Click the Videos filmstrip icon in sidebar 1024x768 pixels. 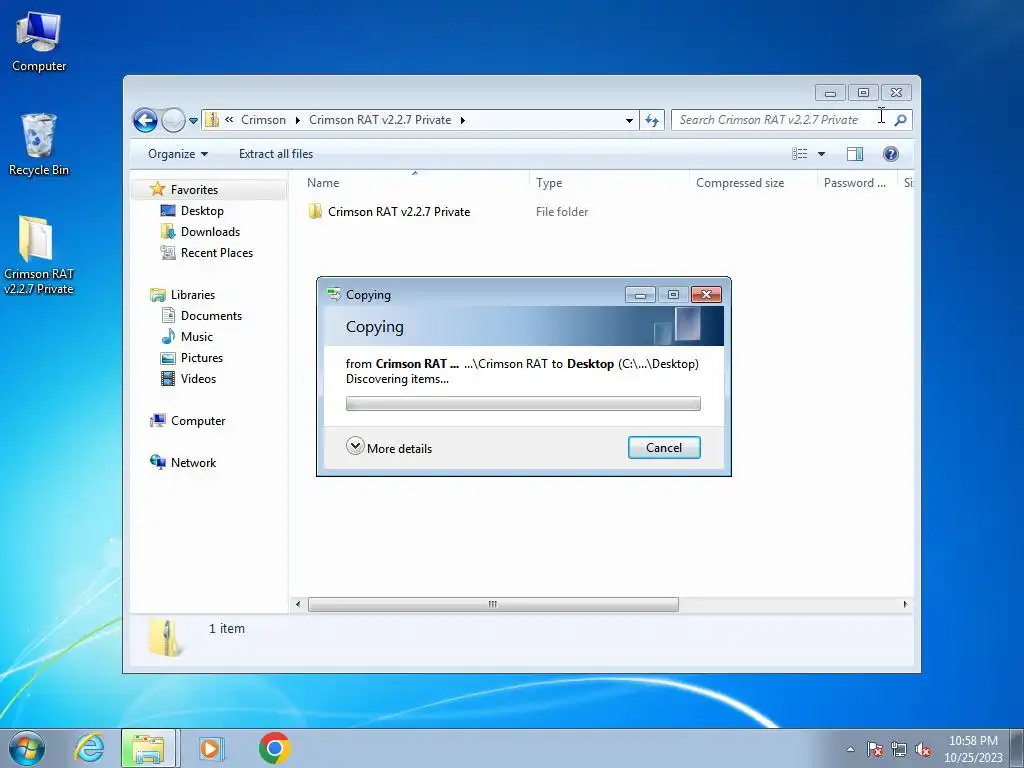tap(168, 379)
